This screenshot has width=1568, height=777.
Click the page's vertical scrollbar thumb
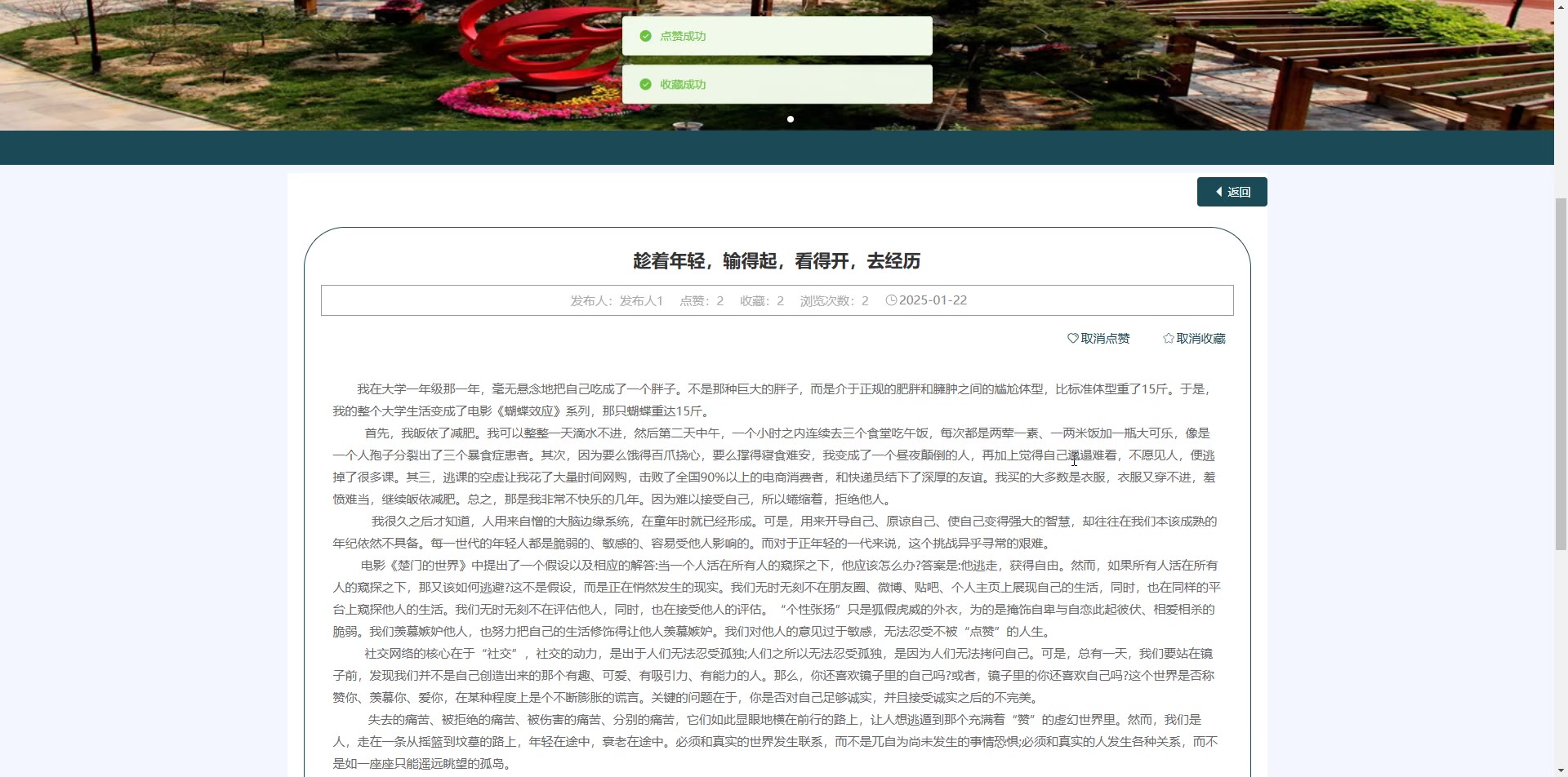pyautogui.click(x=1561, y=374)
